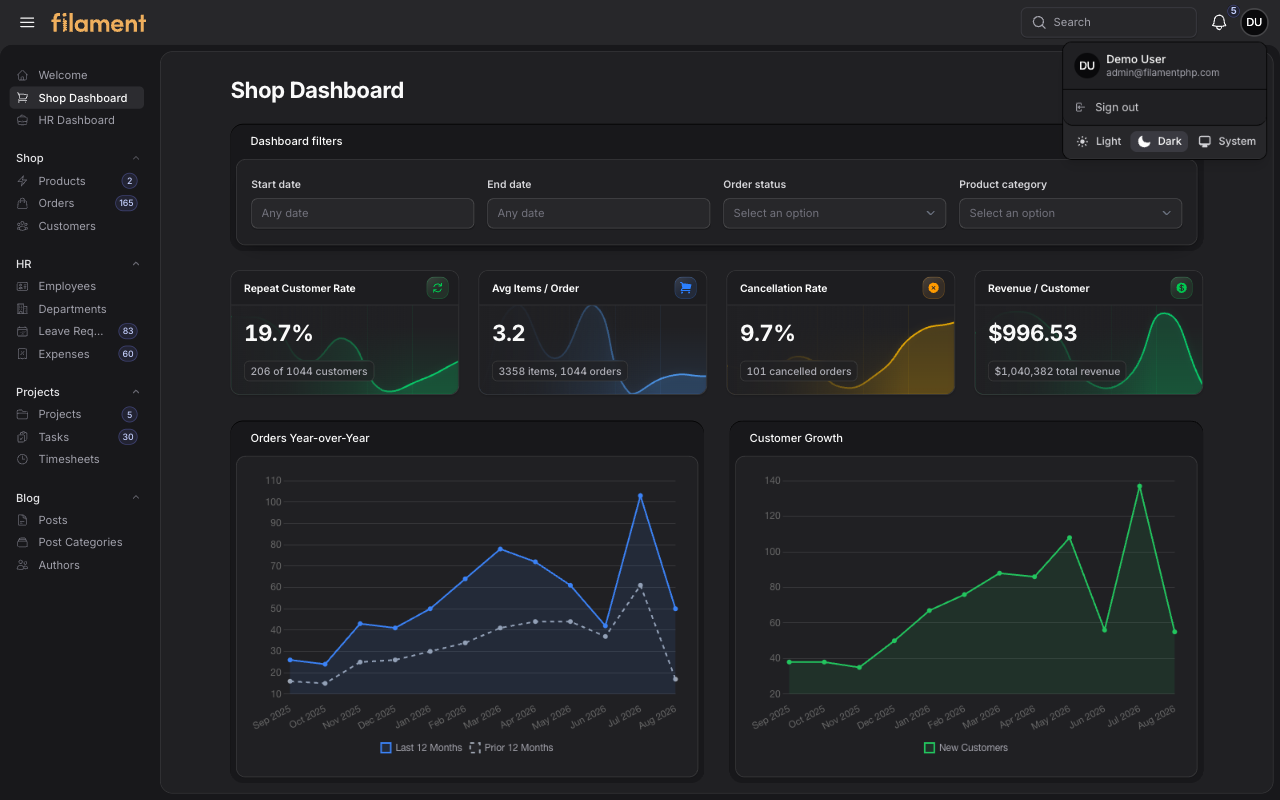Click the Avg Items / Order cart icon
The image size is (1280, 800).
[685, 288]
